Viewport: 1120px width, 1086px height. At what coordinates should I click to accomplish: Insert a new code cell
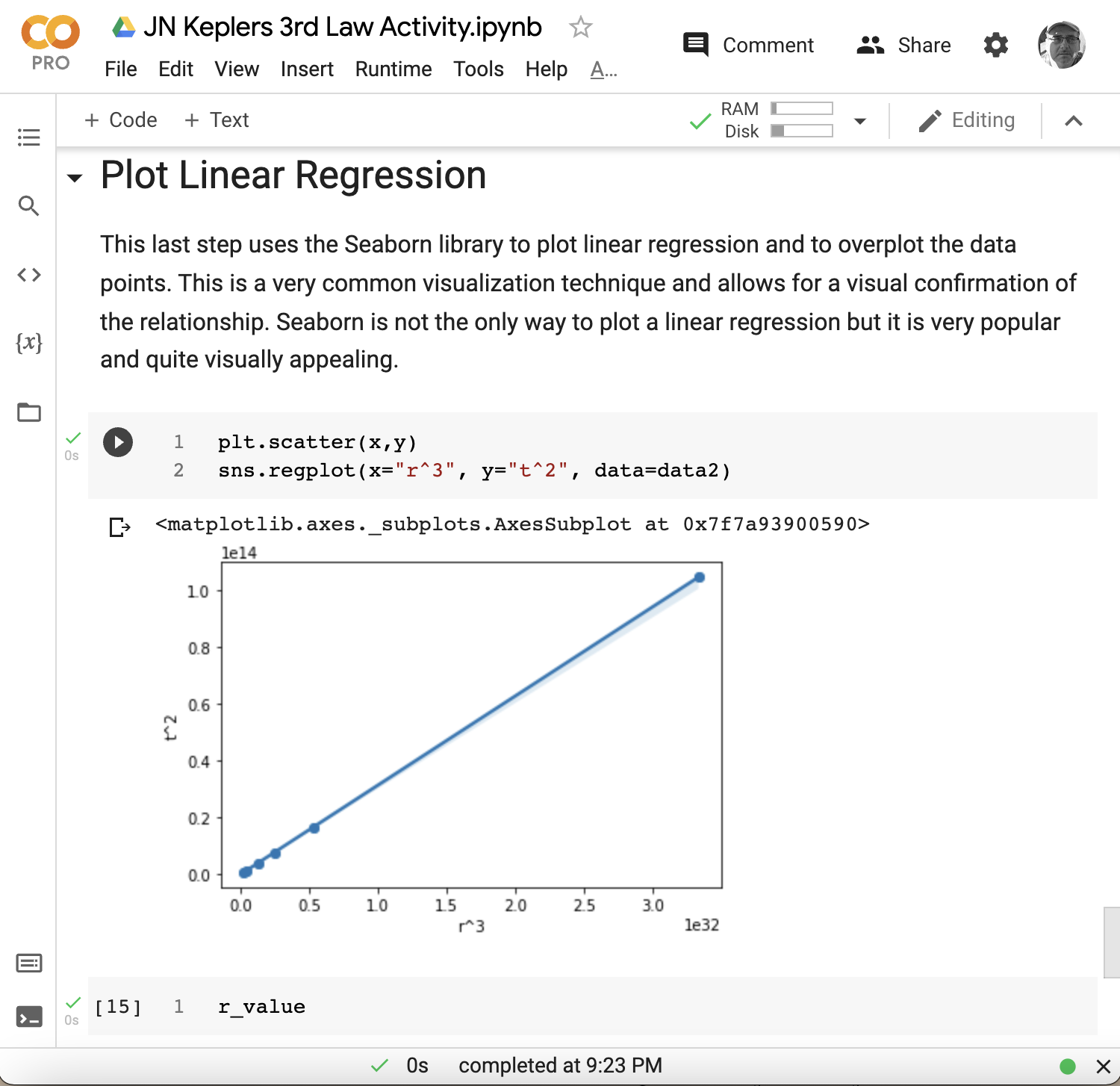(x=120, y=120)
